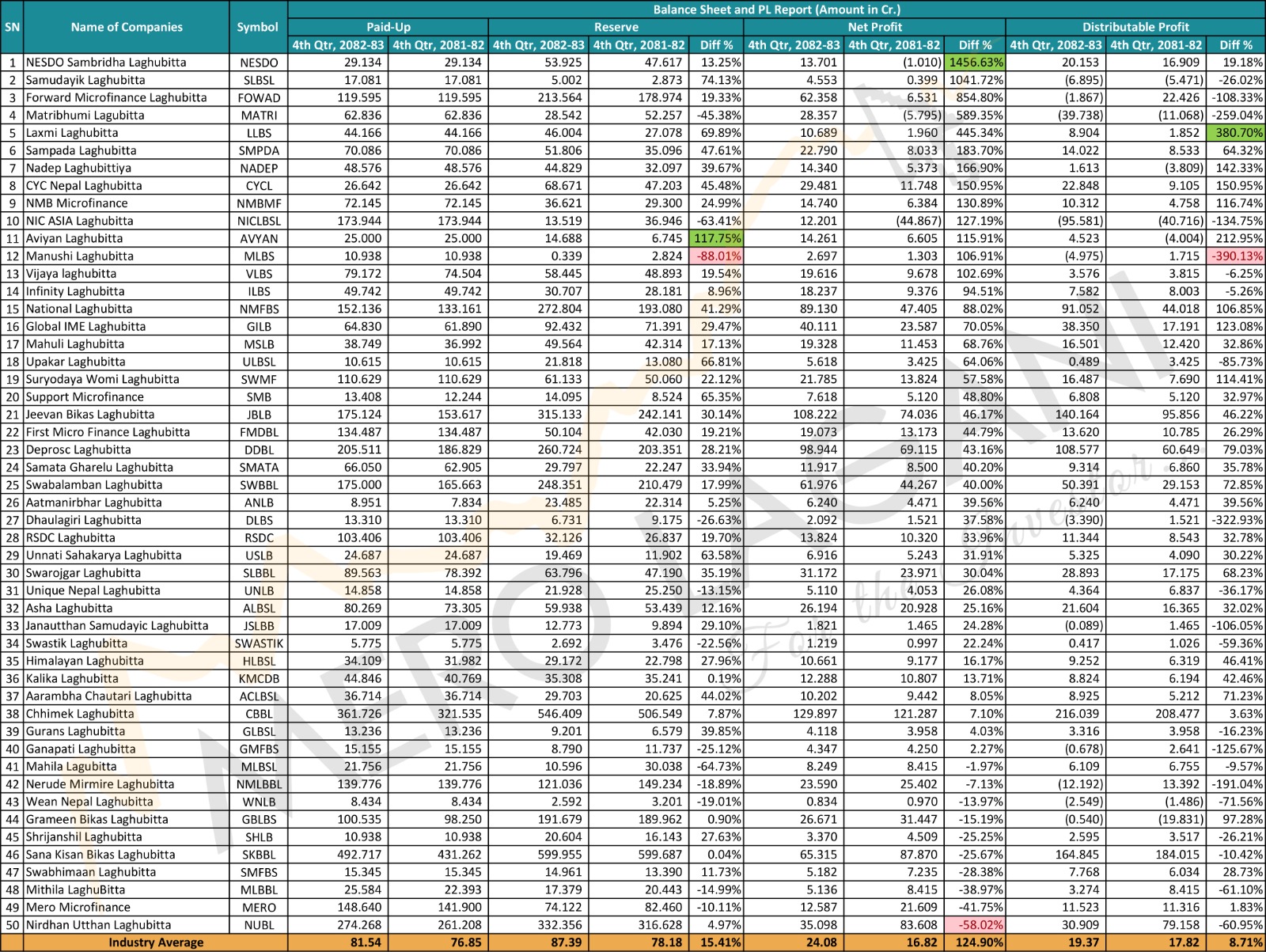The image size is (1266, 952).
Task: Click 'Aatmanirbhar Laghubitta' company name
Action: (93, 503)
